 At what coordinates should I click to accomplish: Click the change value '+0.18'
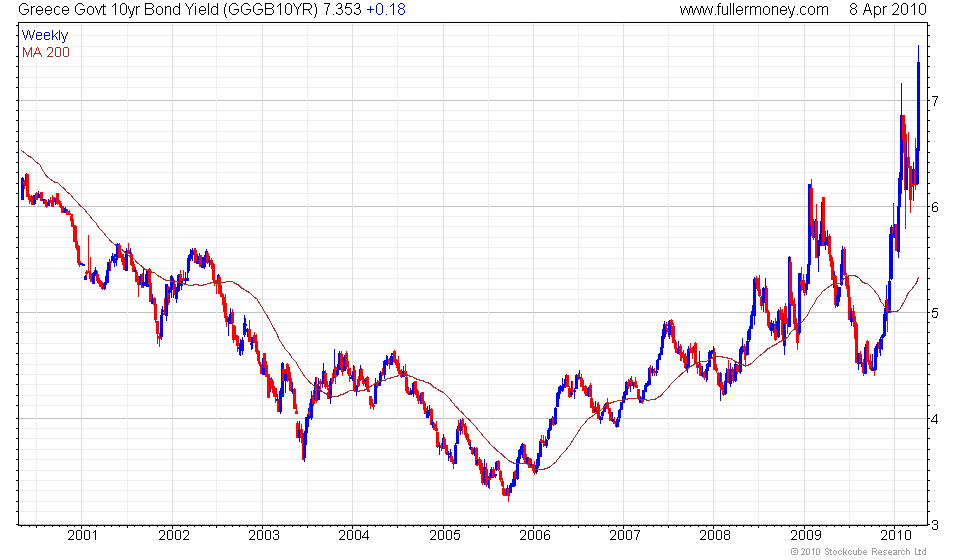tap(386, 10)
